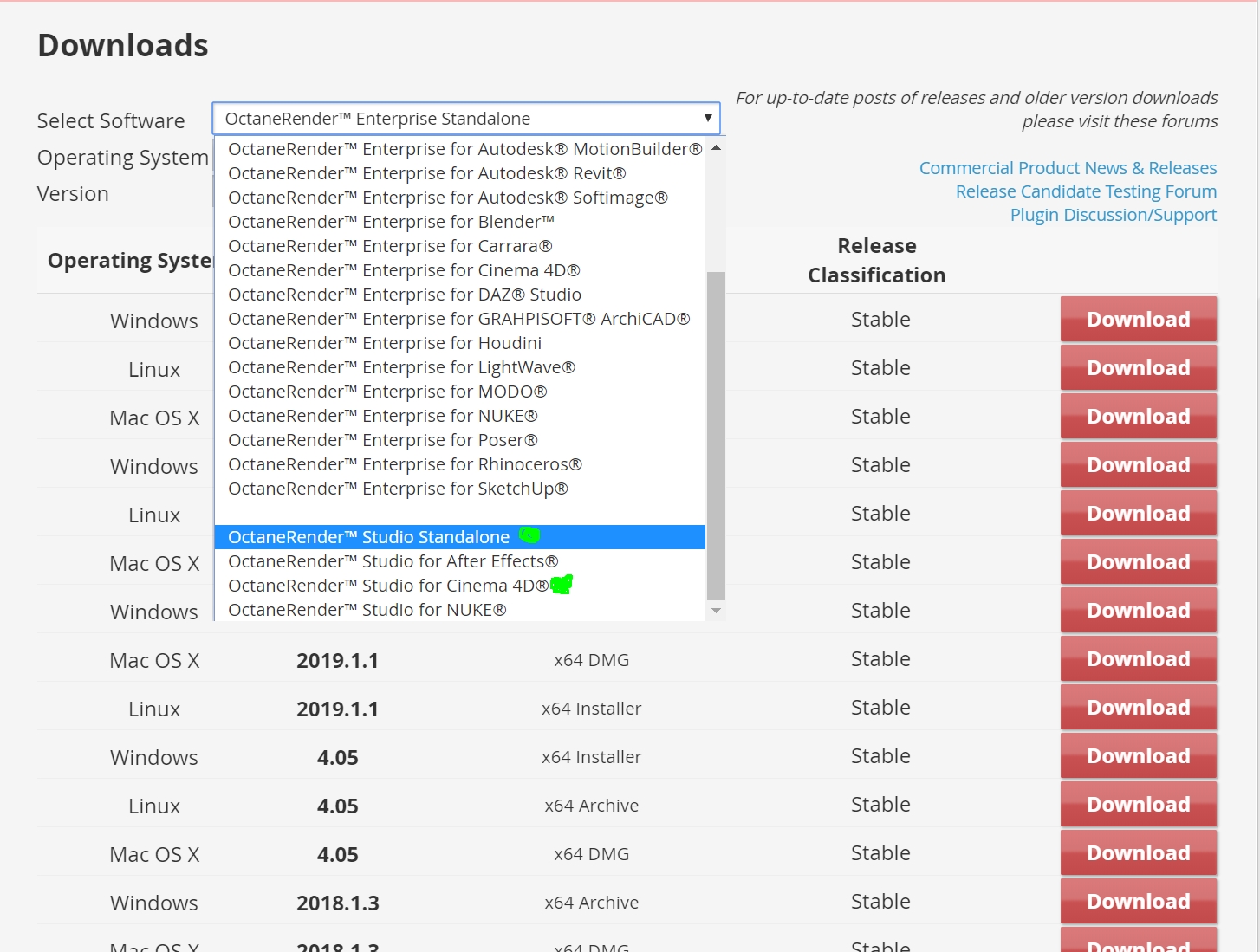Click version 4.05 in Linux row
Image resolution: width=1260 pixels, height=952 pixels.
(x=338, y=806)
